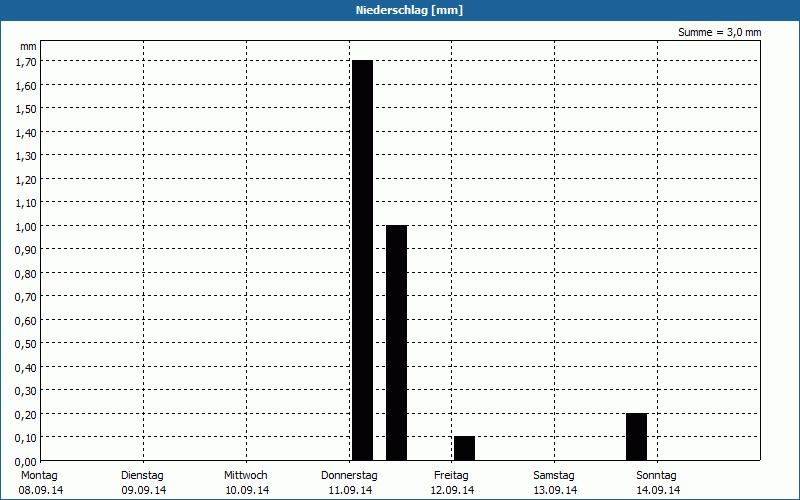
Task: Click the 0,40 y-axis value
Action: click(26, 368)
